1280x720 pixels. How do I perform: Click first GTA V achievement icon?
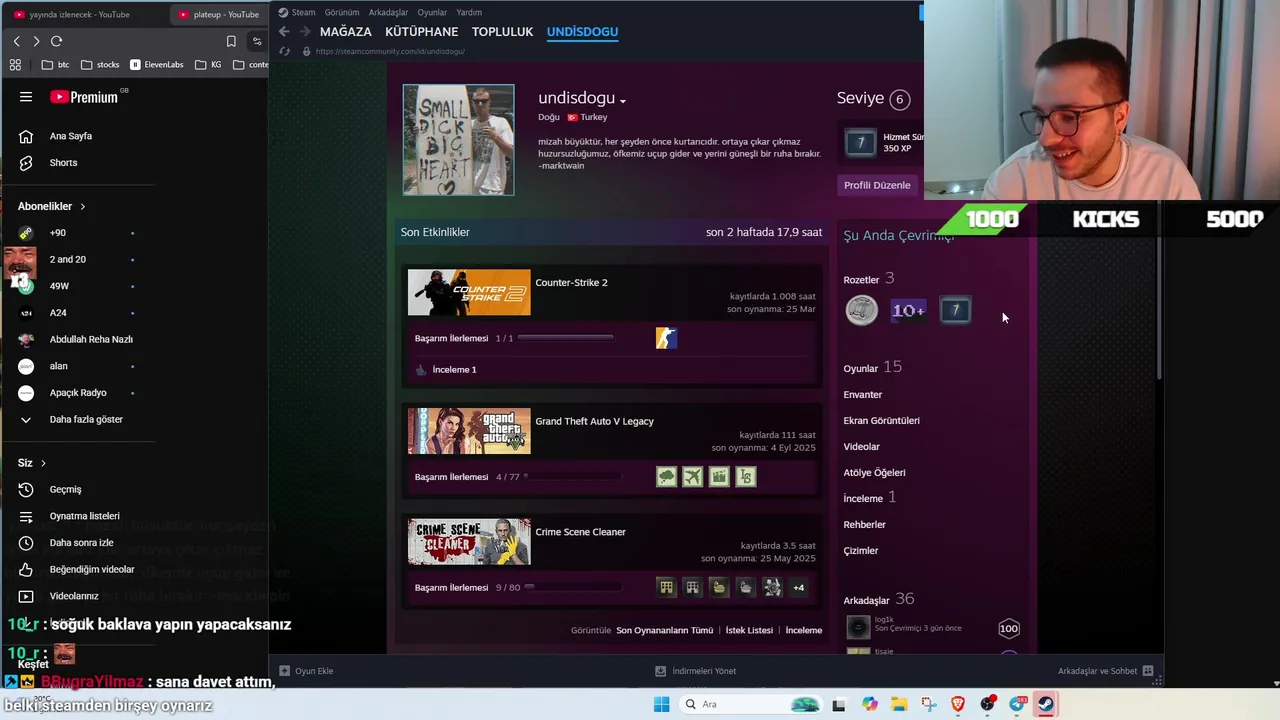point(667,477)
